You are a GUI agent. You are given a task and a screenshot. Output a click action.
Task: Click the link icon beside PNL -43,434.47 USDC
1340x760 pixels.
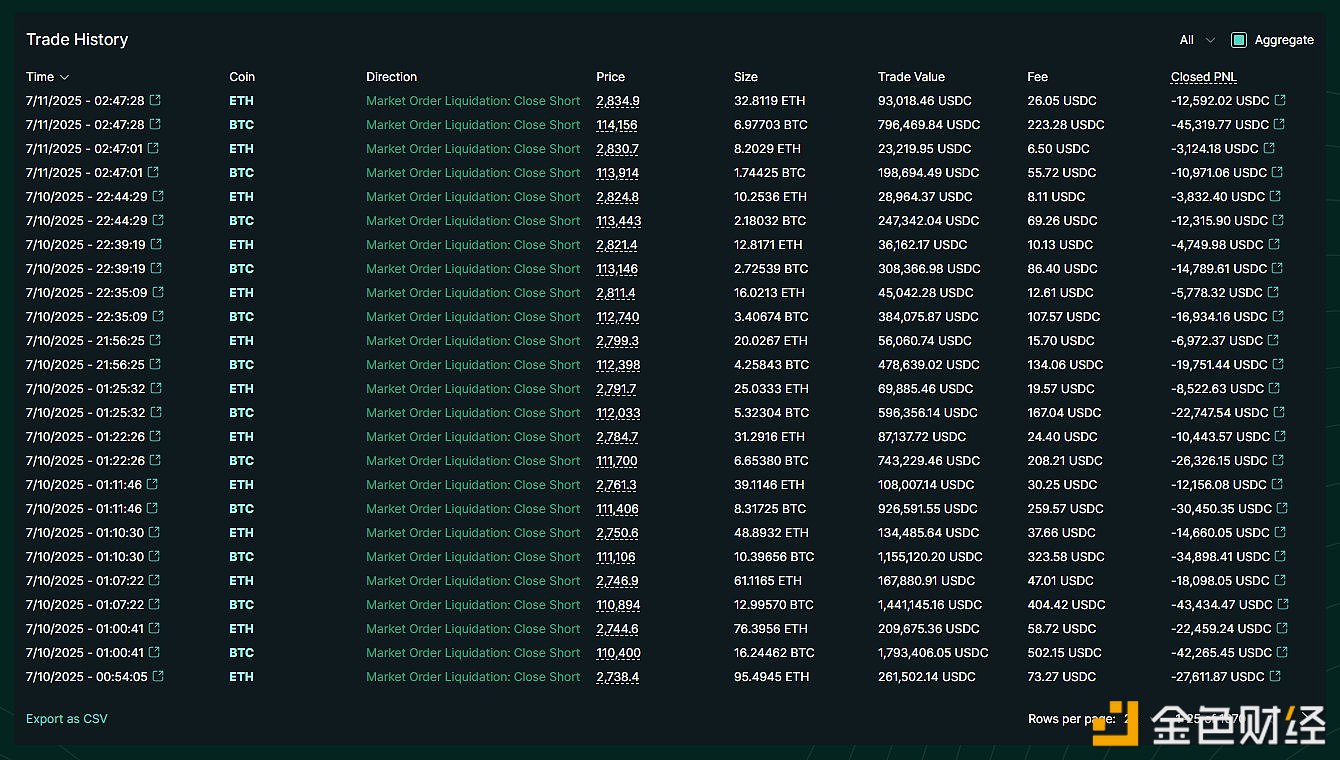1283,605
